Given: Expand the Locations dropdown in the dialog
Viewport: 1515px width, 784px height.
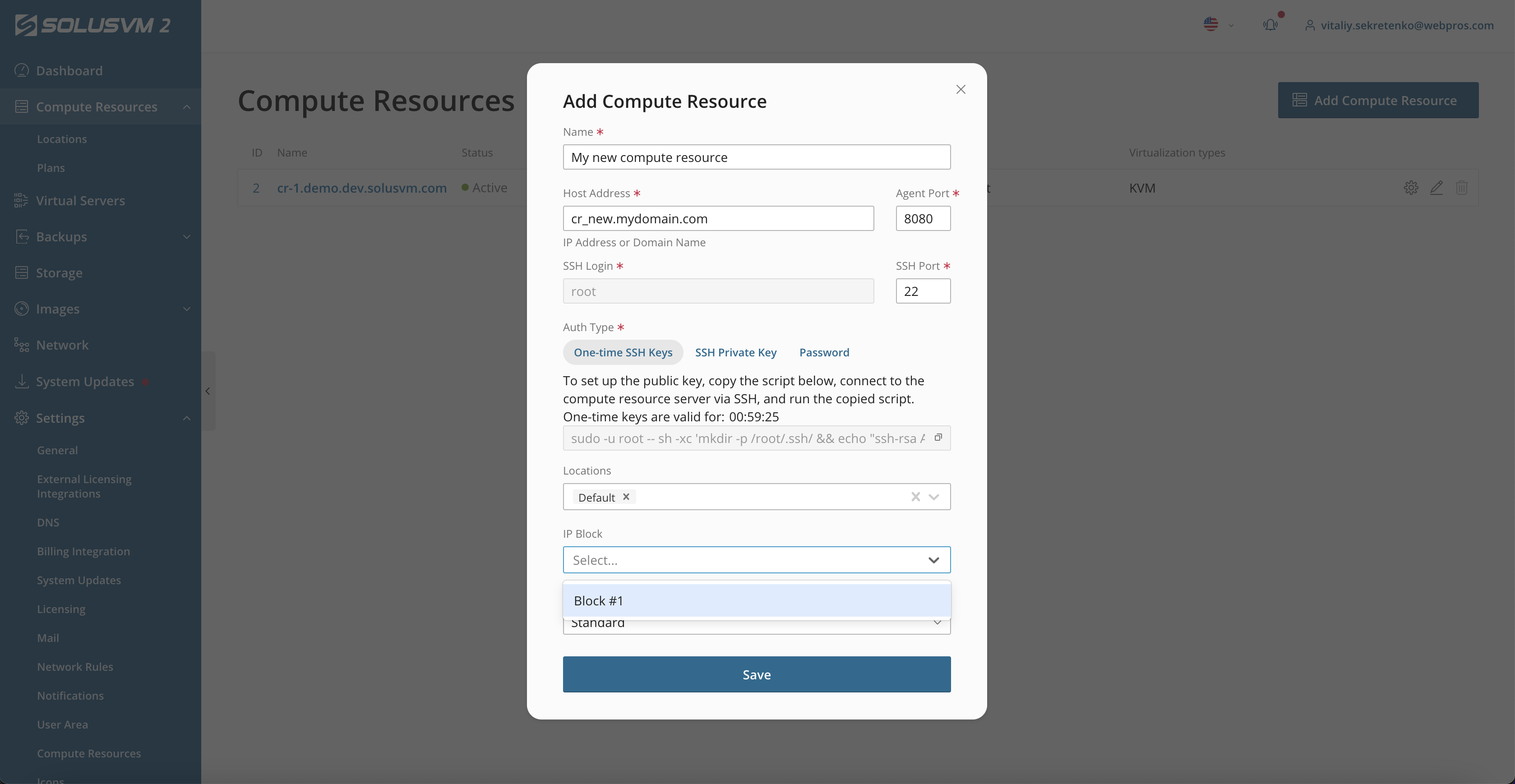Looking at the screenshot, I should point(934,496).
